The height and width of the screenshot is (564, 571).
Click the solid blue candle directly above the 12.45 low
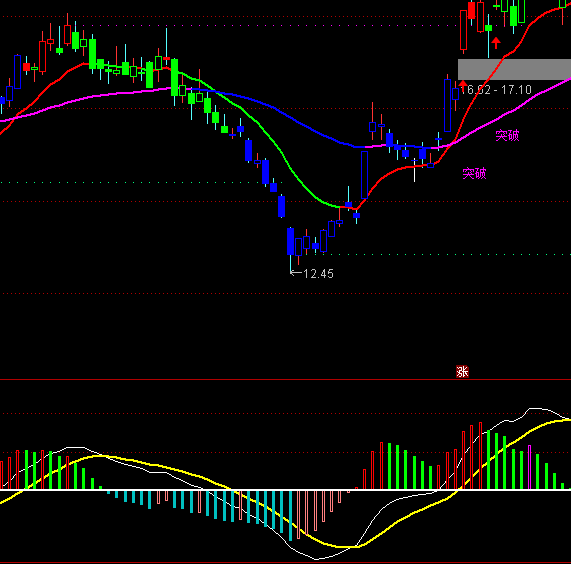click(290, 241)
